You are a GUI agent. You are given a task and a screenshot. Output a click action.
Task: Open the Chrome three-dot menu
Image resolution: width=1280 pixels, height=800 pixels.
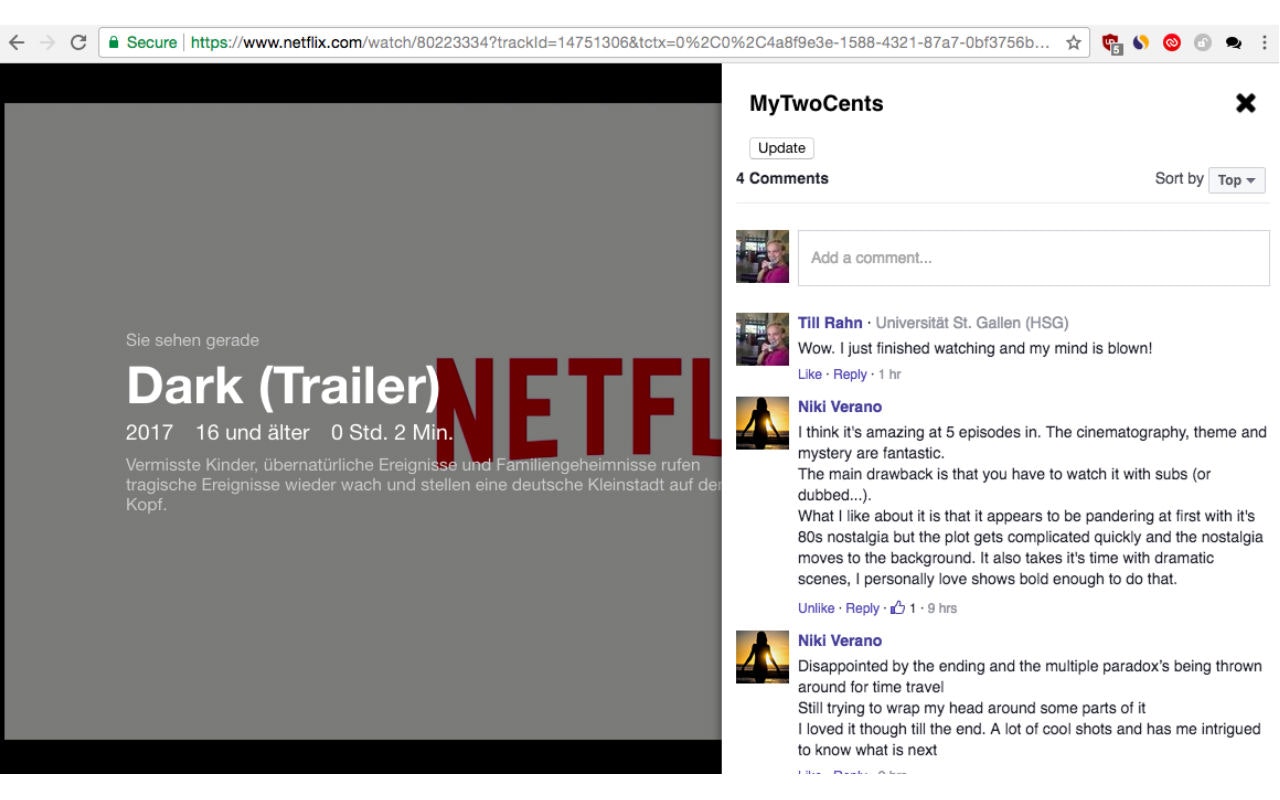click(1264, 43)
